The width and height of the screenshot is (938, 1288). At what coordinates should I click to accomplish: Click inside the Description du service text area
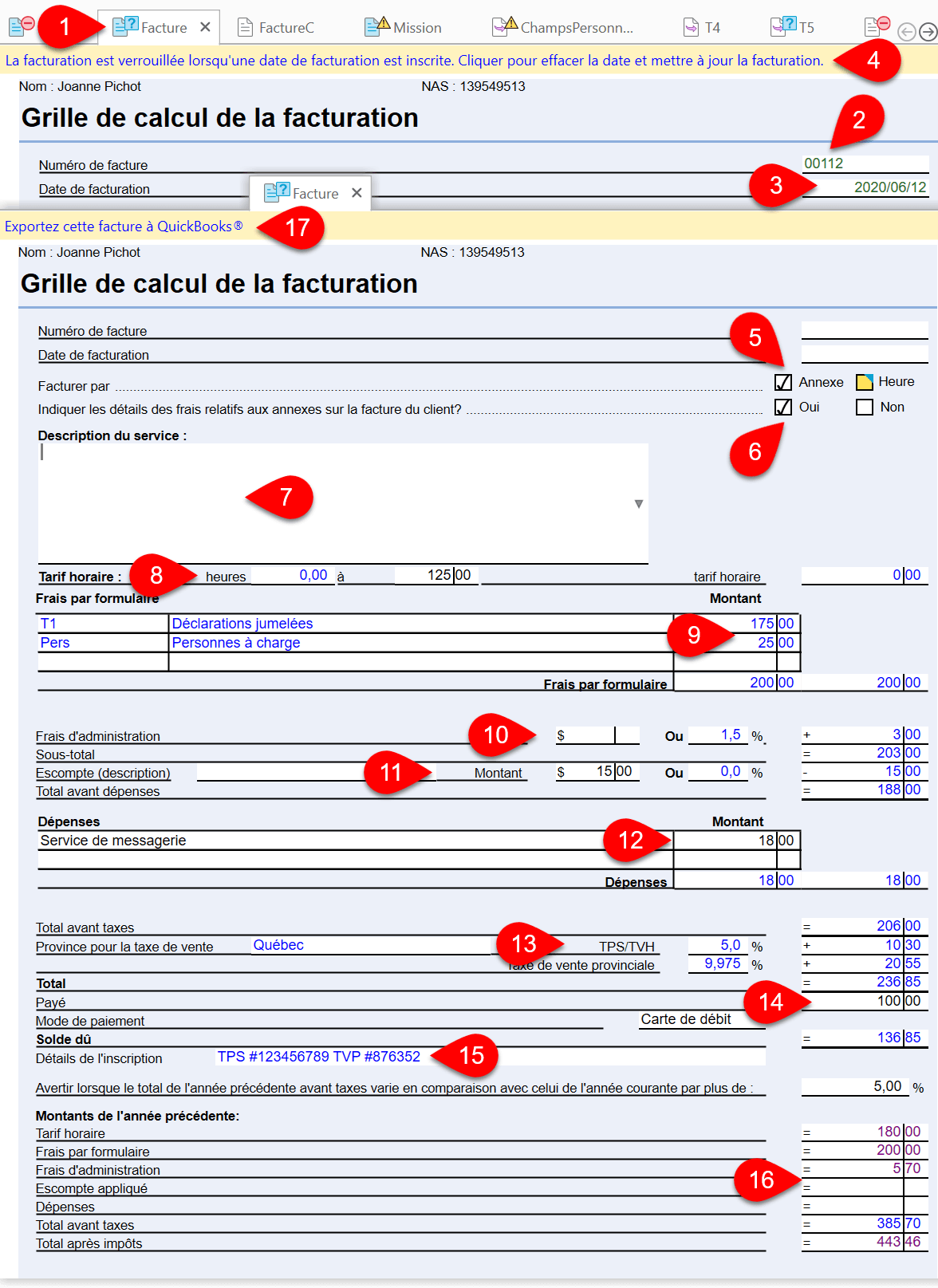click(343, 503)
